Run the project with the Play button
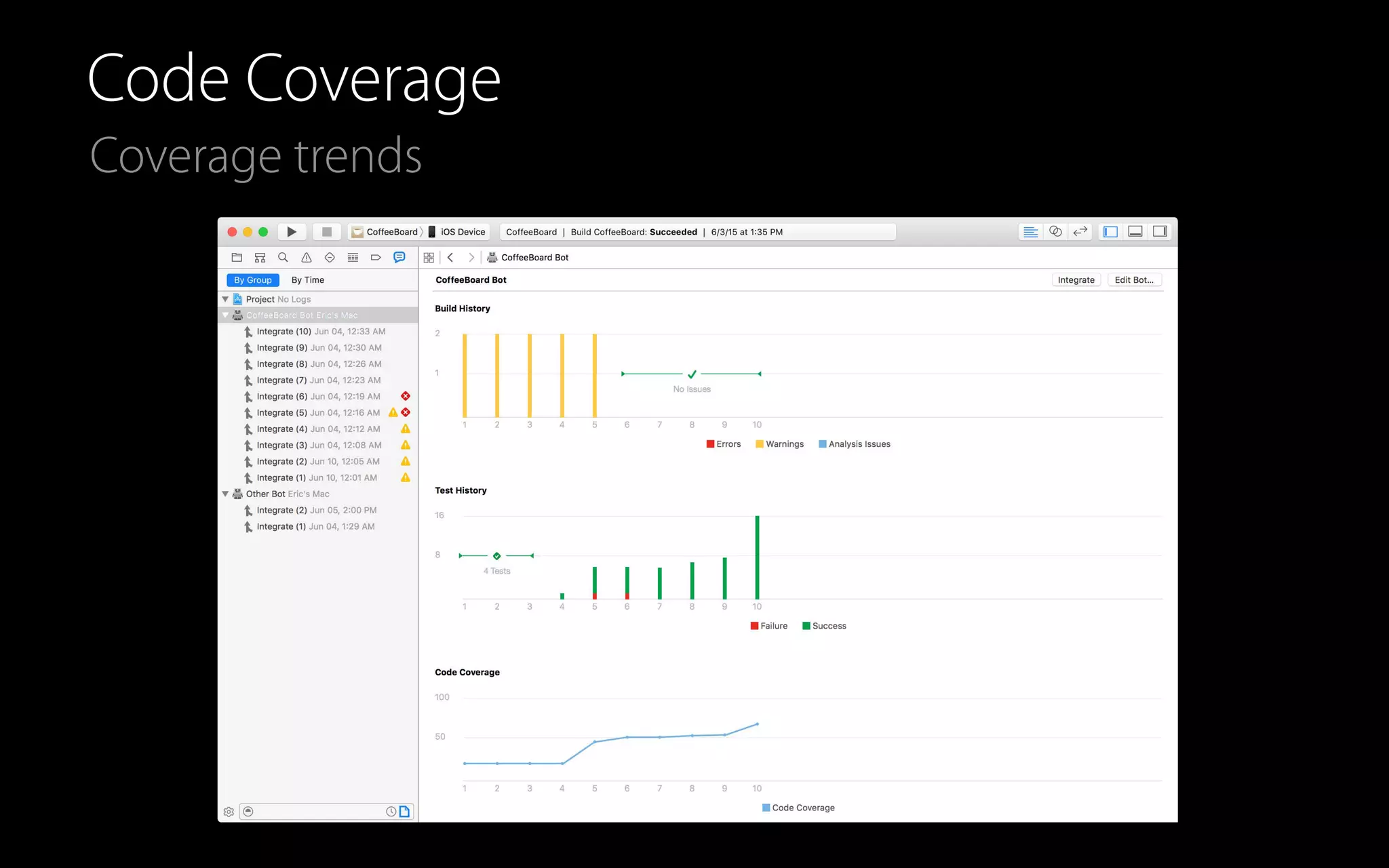 pyautogui.click(x=292, y=232)
